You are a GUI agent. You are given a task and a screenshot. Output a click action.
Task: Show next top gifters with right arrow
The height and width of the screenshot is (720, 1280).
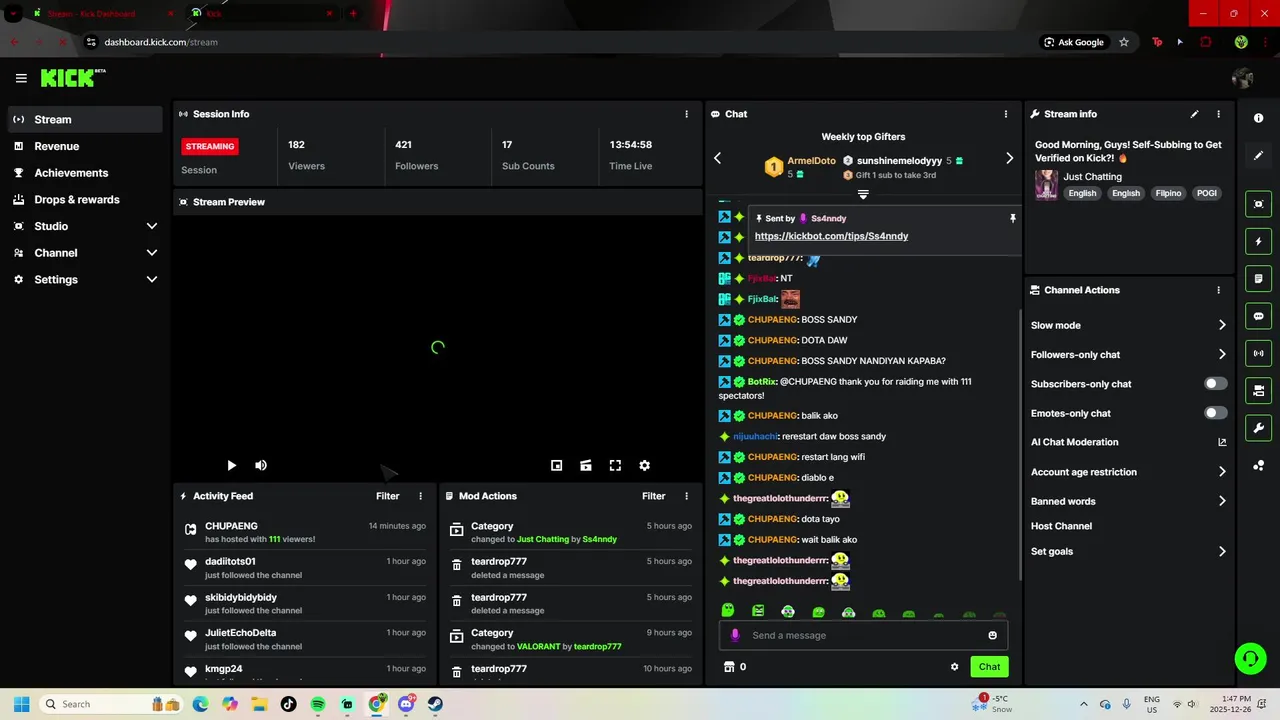[1009, 158]
